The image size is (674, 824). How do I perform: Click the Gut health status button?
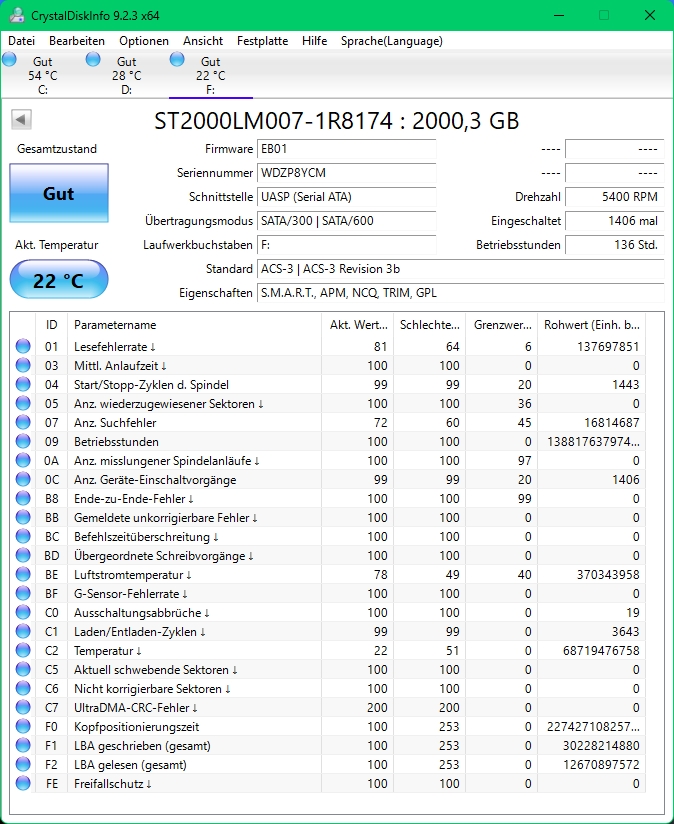[59, 193]
